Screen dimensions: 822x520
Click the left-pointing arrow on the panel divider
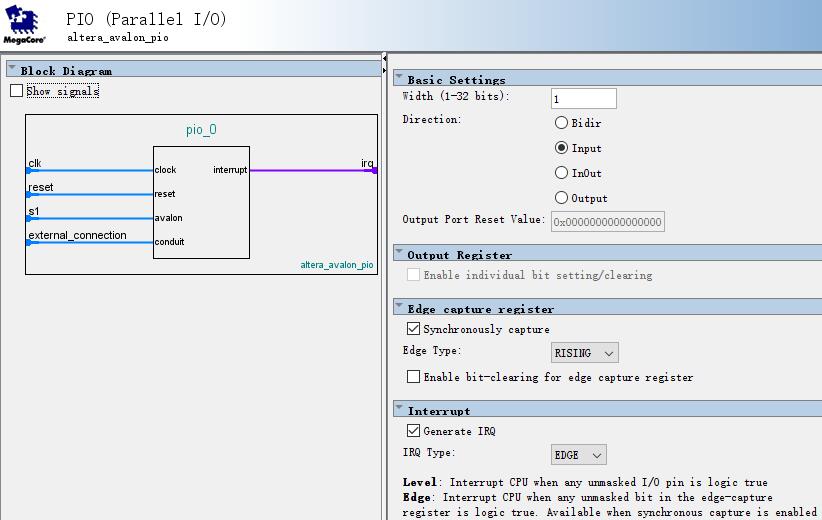(384, 58)
